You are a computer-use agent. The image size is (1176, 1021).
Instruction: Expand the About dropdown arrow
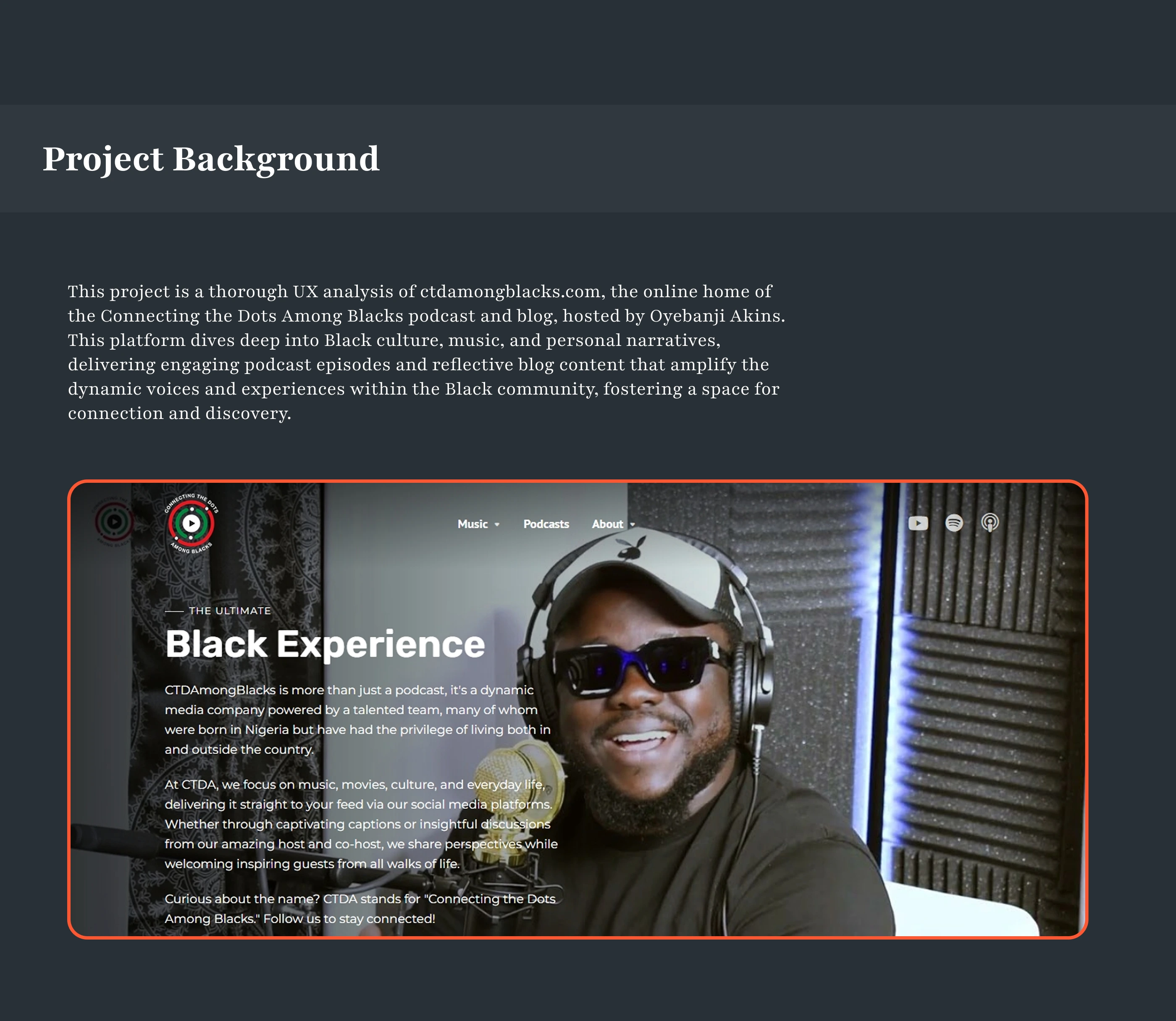coord(633,525)
